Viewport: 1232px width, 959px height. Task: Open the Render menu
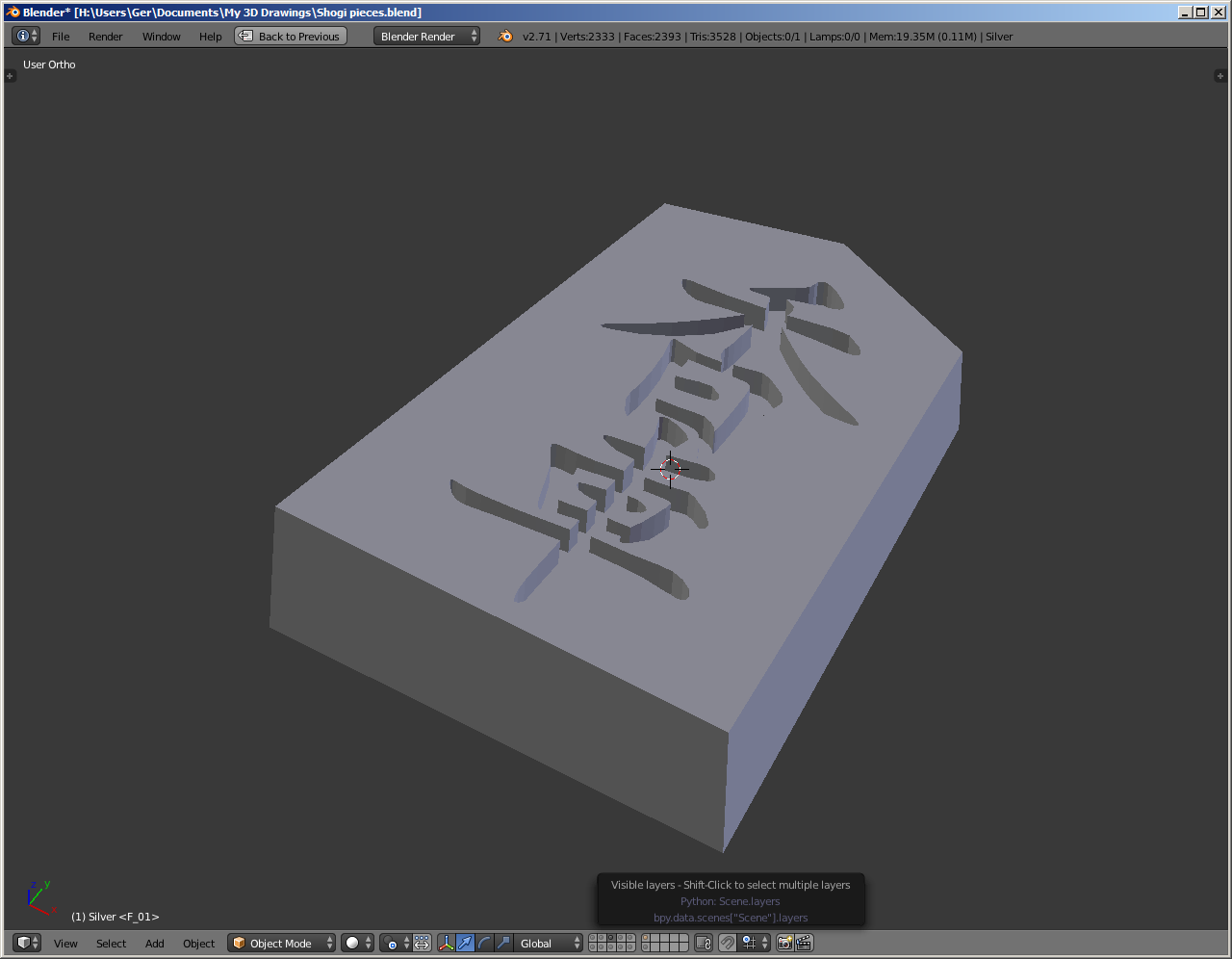pyautogui.click(x=106, y=37)
